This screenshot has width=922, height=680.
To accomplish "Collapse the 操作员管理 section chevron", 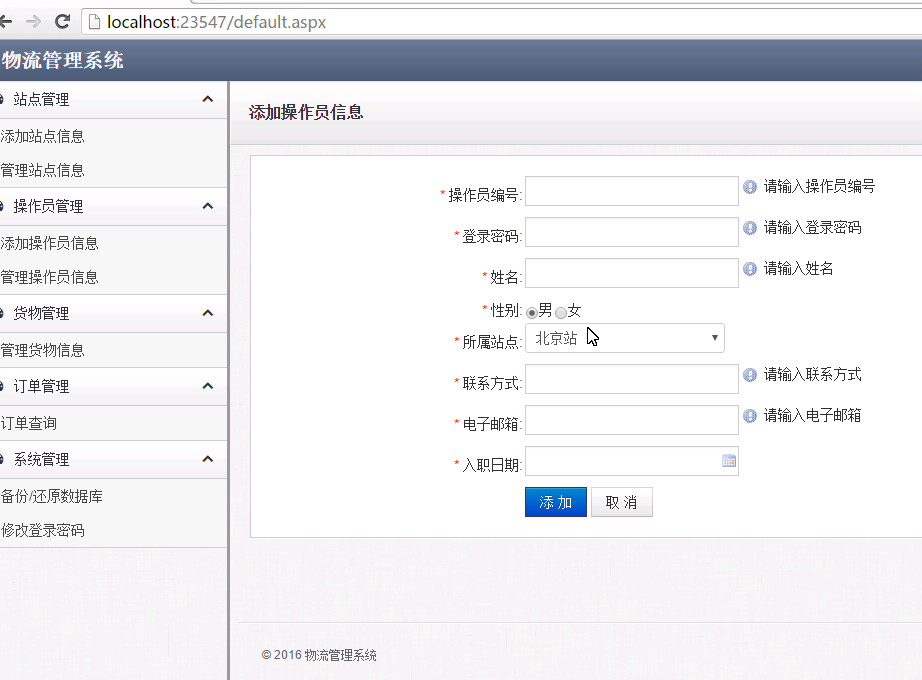I will (208, 206).
